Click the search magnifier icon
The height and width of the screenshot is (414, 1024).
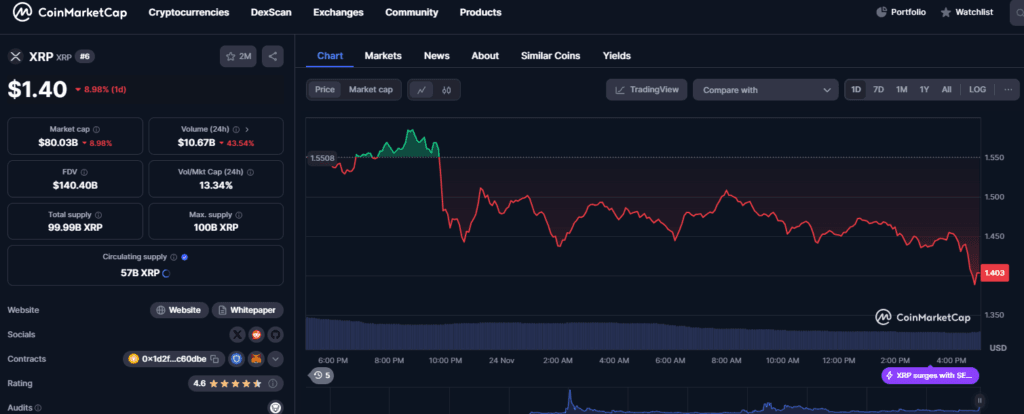[1017, 12]
